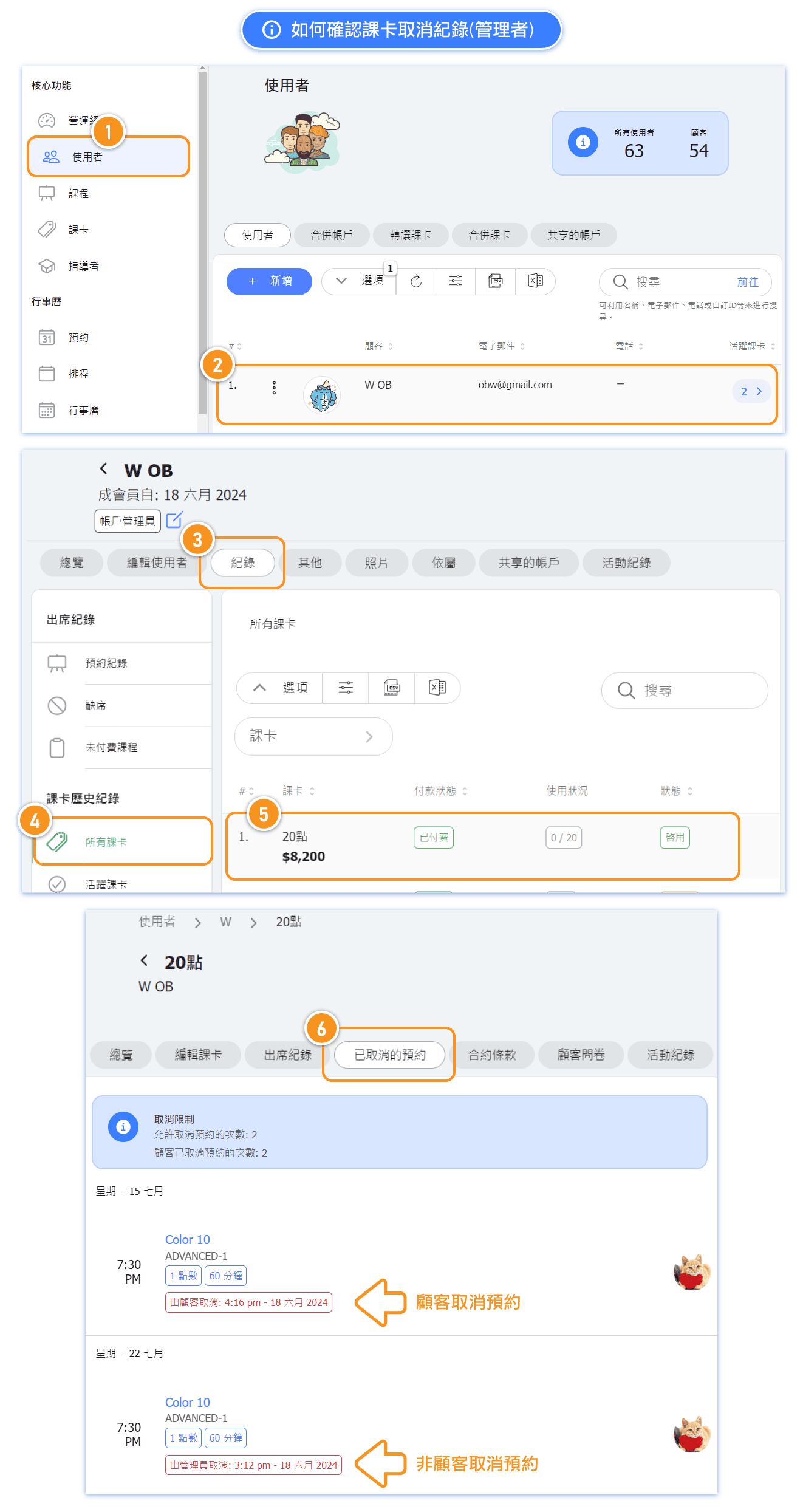This screenshot has height=1512, width=803.
Task: Click info icon in 取消限制 banner
Action: tap(123, 1127)
